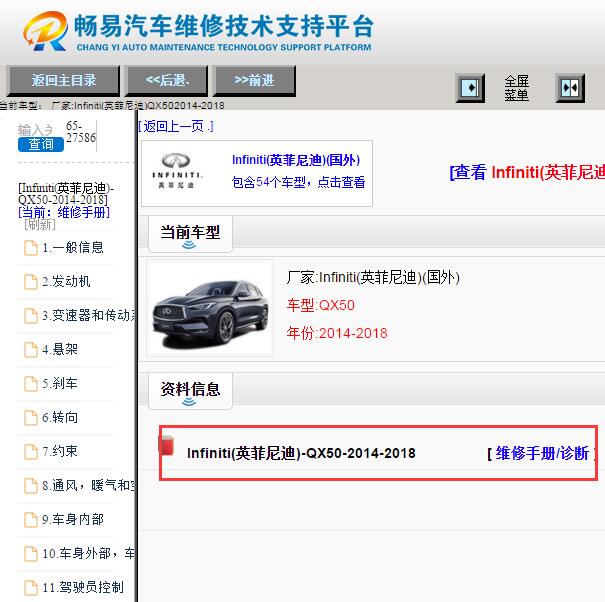605x602 pixels.
Task: Open tree item 6.转向
Action: pyautogui.click(x=60, y=417)
